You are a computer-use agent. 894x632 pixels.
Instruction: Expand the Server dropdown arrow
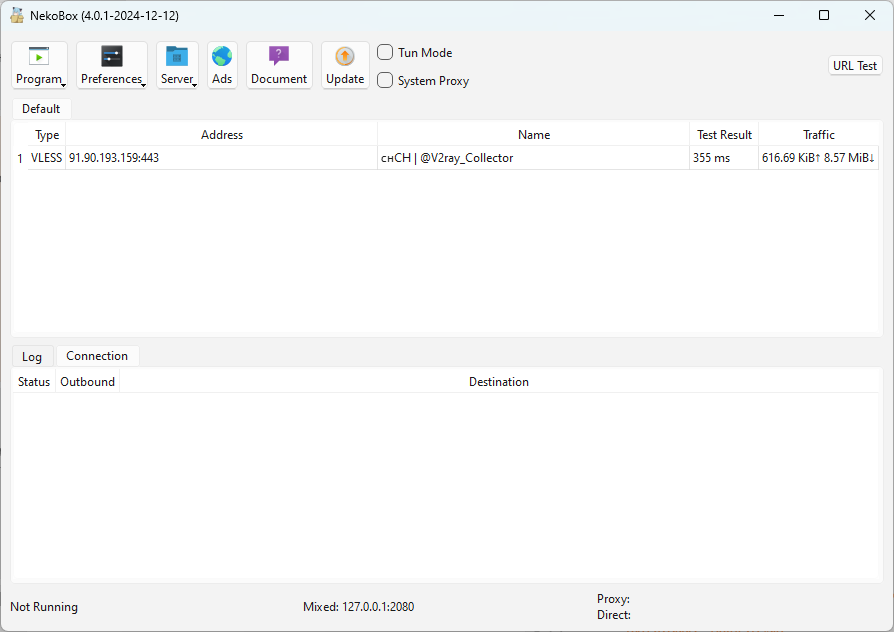pyautogui.click(x=194, y=86)
